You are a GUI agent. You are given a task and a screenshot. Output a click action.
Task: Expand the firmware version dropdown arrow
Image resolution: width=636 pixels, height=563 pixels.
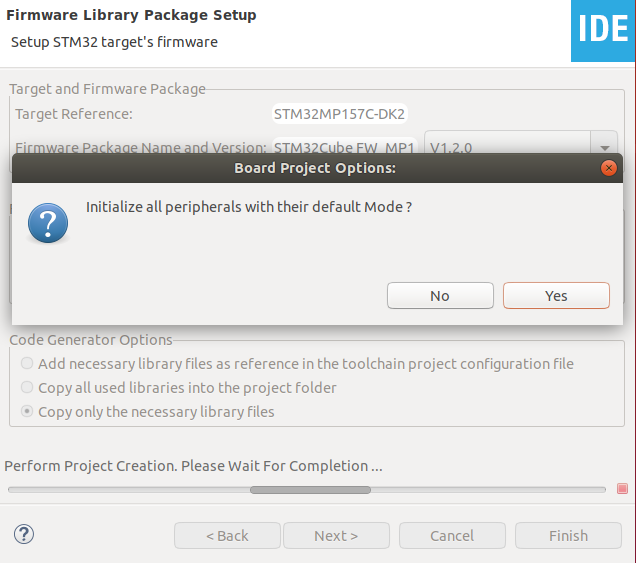click(x=604, y=147)
